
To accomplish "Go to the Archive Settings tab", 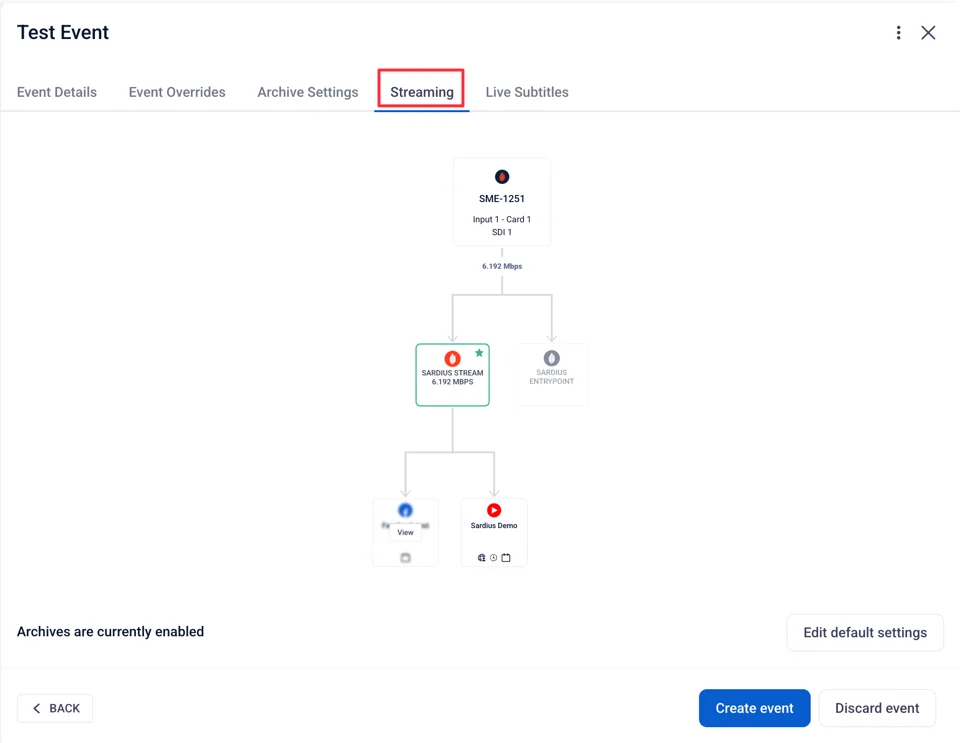I will pos(308,92).
